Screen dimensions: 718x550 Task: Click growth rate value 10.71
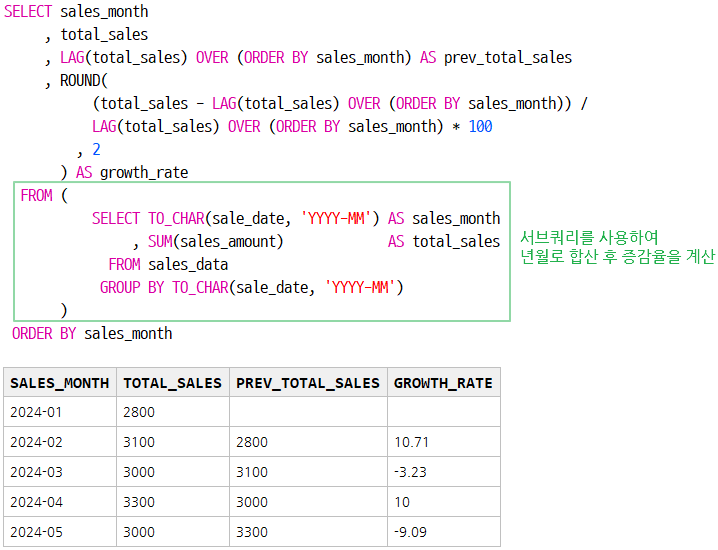coord(444,442)
